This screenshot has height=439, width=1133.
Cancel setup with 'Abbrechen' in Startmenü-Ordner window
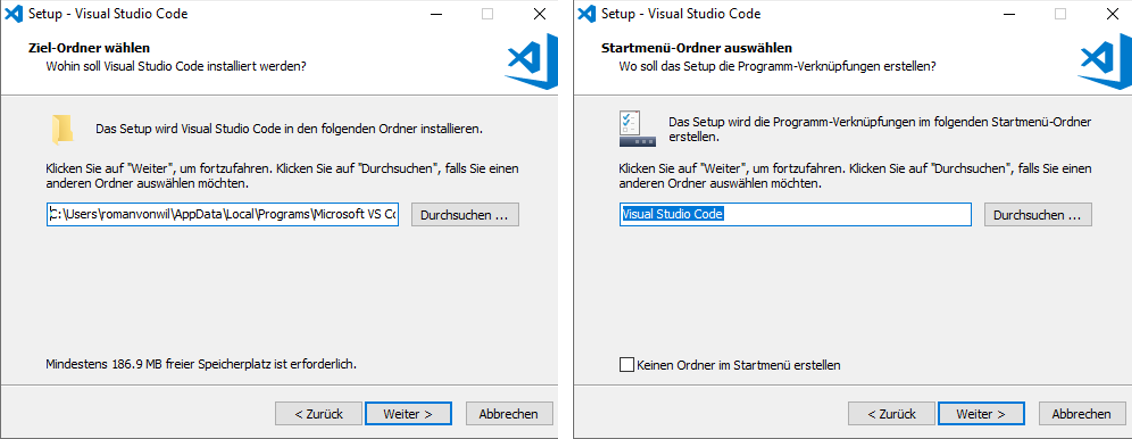point(1082,414)
